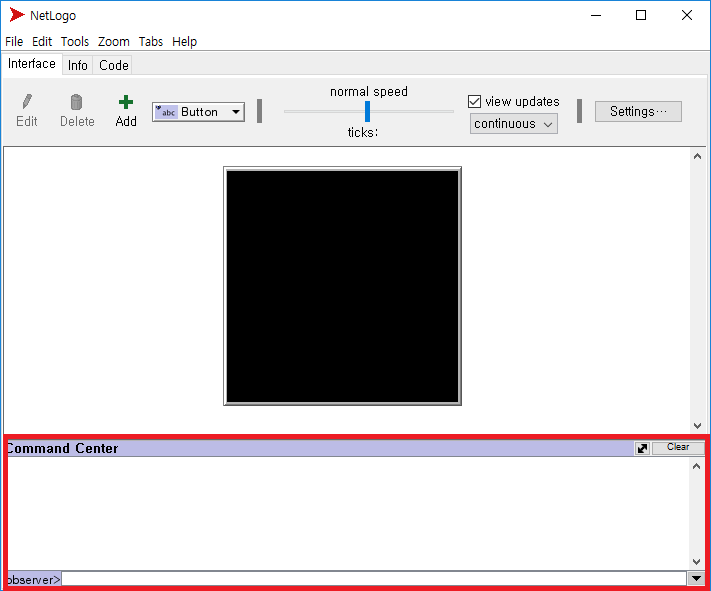
Task: Open the Tools menu
Action: tap(75, 42)
